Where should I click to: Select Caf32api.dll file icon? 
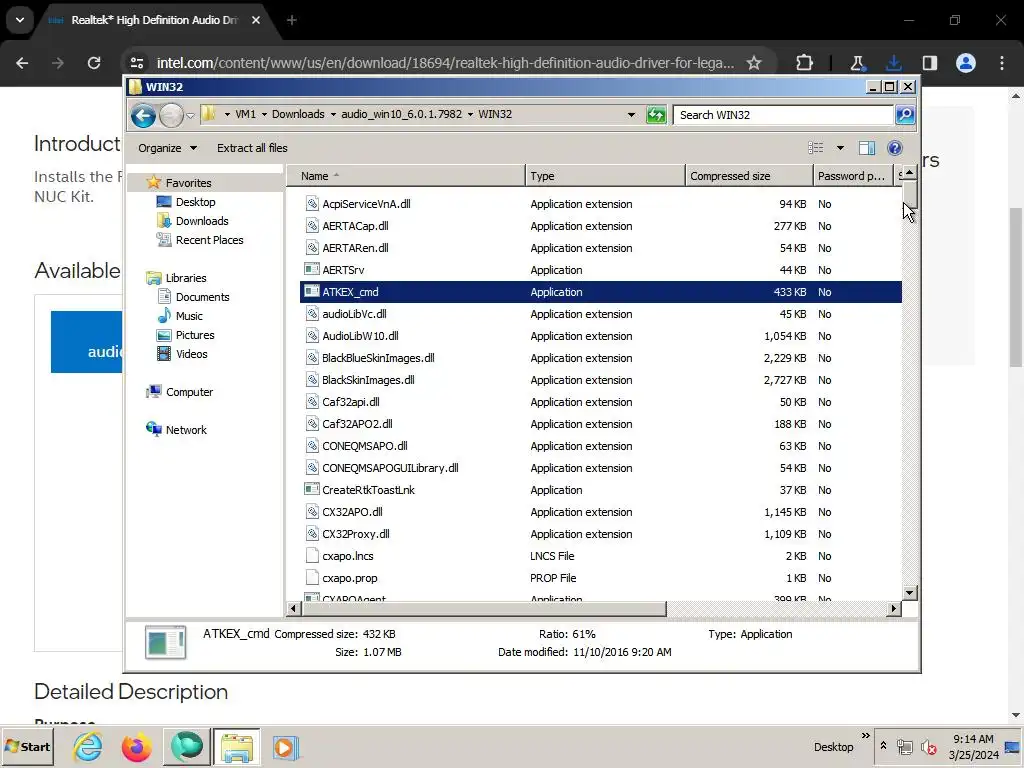coord(312,402)
